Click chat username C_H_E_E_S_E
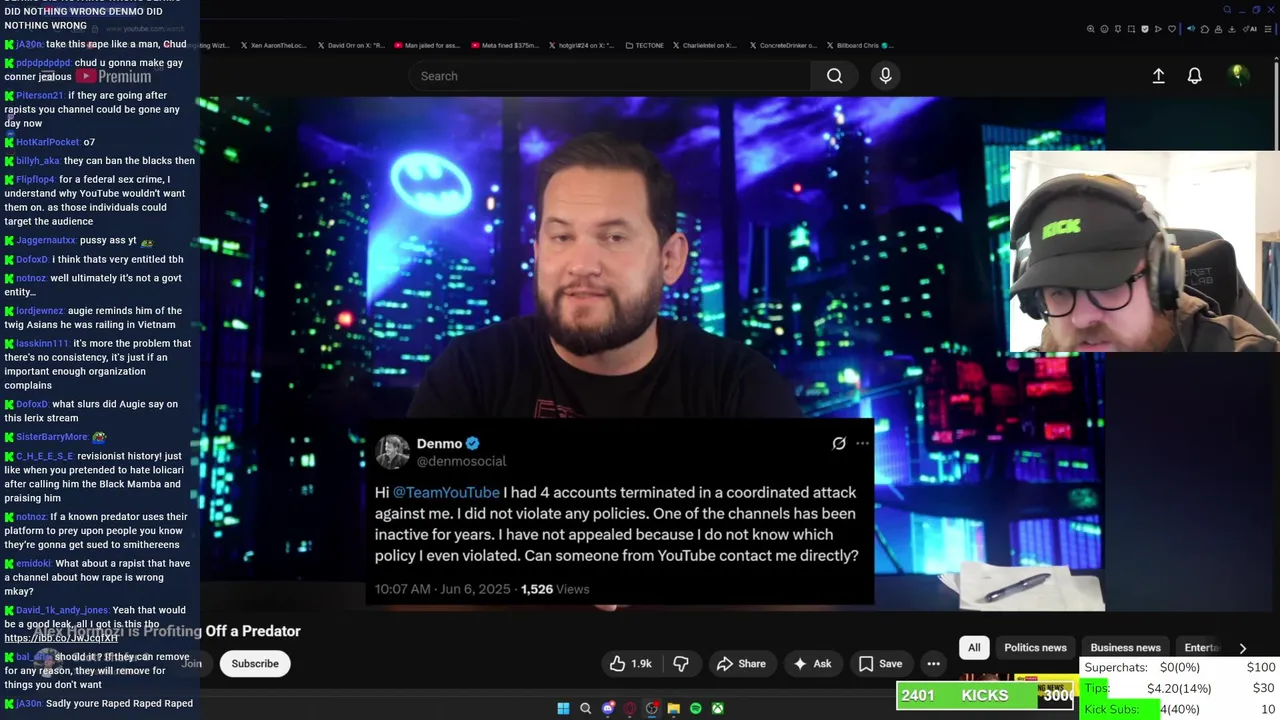Screen dimensions: 1280x720 44,456
